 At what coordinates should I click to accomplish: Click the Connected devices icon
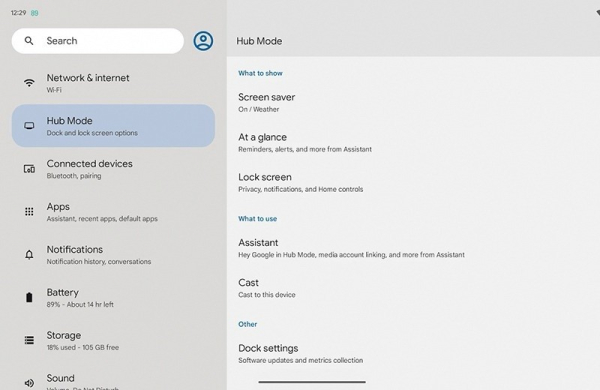coord(29,168)
